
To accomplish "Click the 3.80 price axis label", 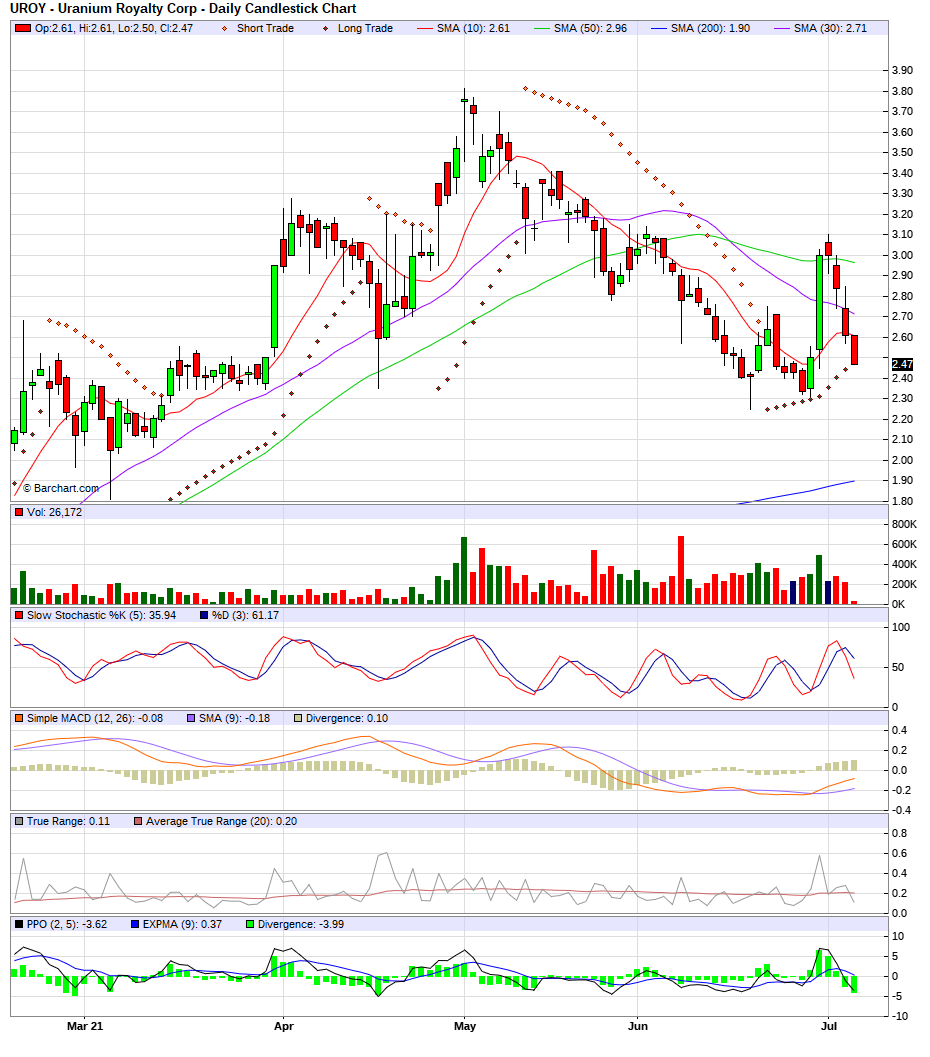I will (902, 92).
